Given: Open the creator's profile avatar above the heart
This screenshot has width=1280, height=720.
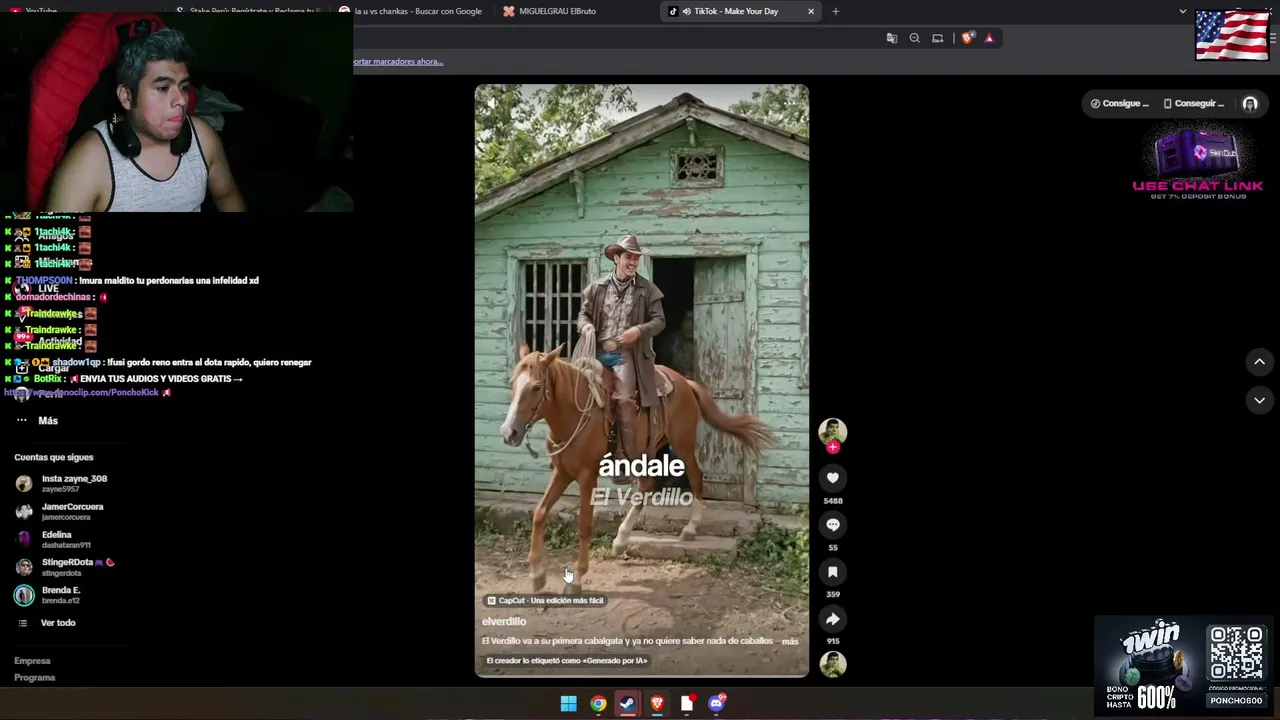Looking at the screenshot, I should tap(832, 431).
